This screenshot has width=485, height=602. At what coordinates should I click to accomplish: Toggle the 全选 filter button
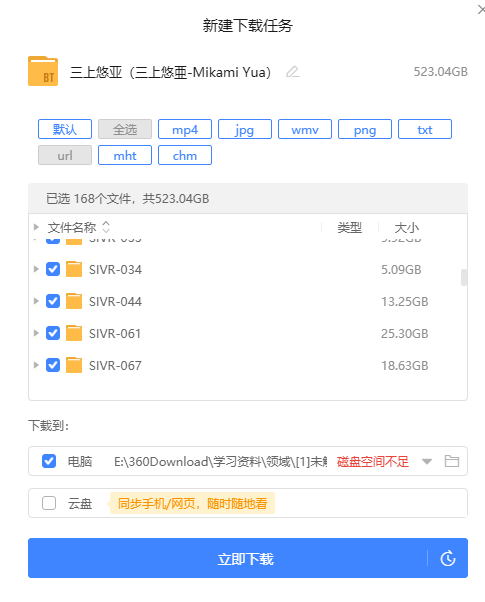(125, 129)
